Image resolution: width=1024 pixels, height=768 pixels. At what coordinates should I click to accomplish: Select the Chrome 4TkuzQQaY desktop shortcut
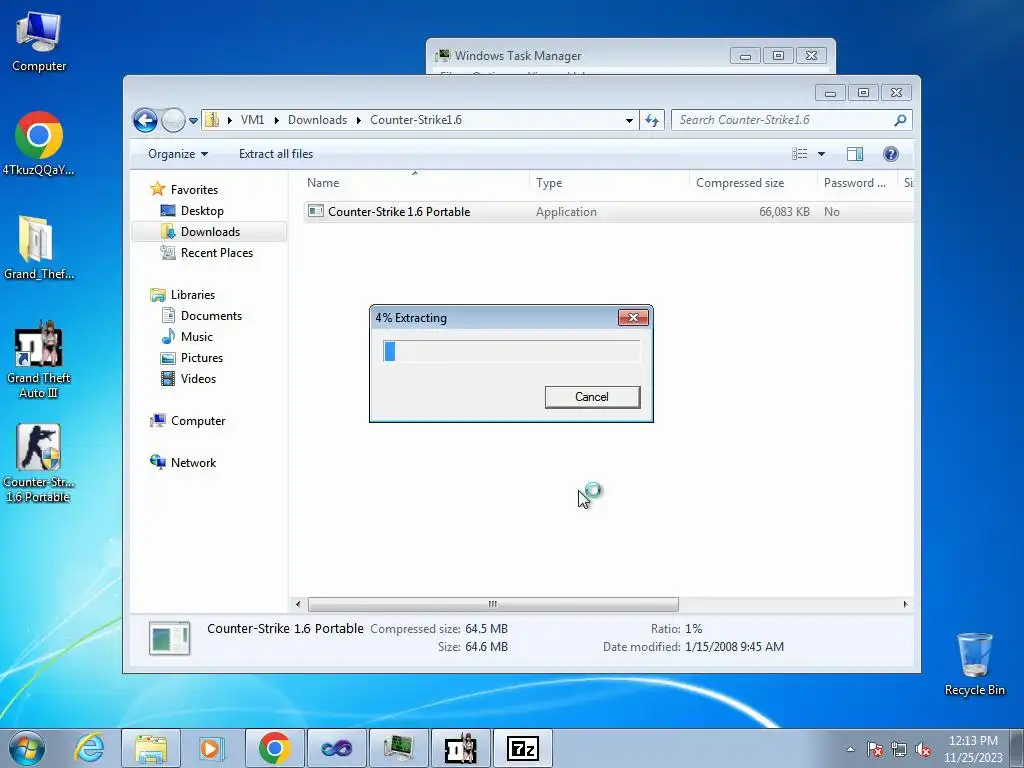[39, 144]
